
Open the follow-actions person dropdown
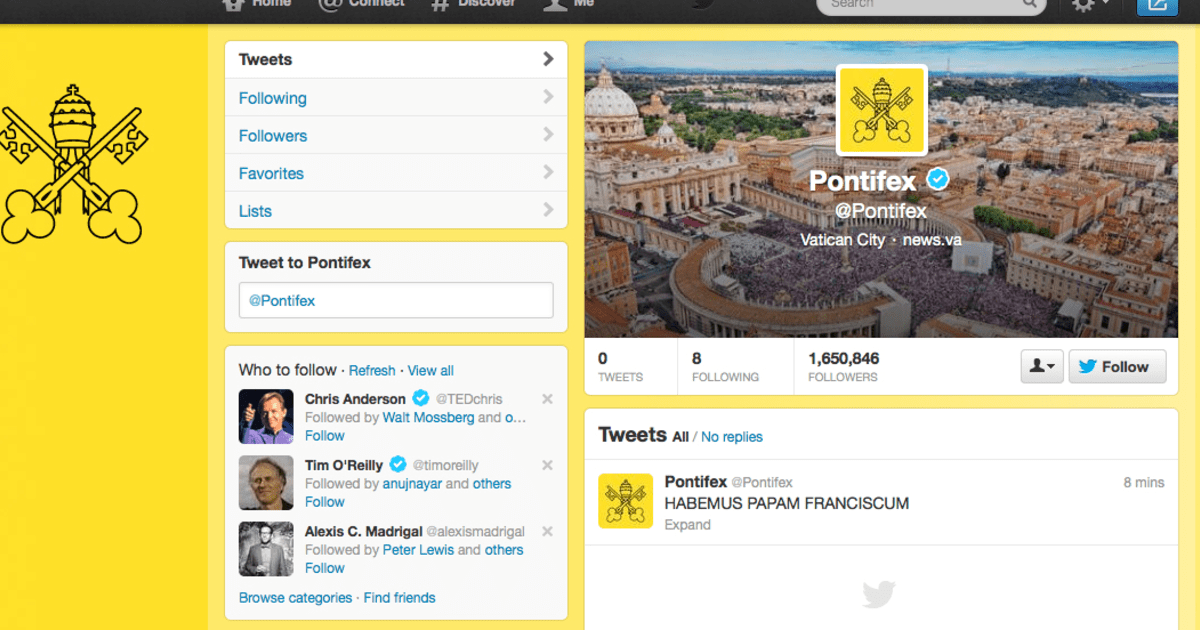point(1041,366)
